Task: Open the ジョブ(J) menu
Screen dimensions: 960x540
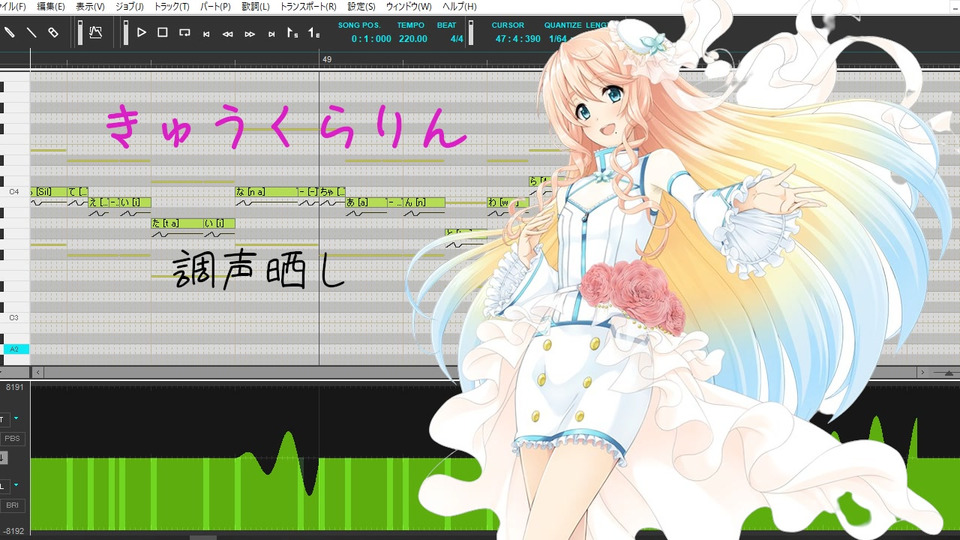Action: tap(129, 6)
